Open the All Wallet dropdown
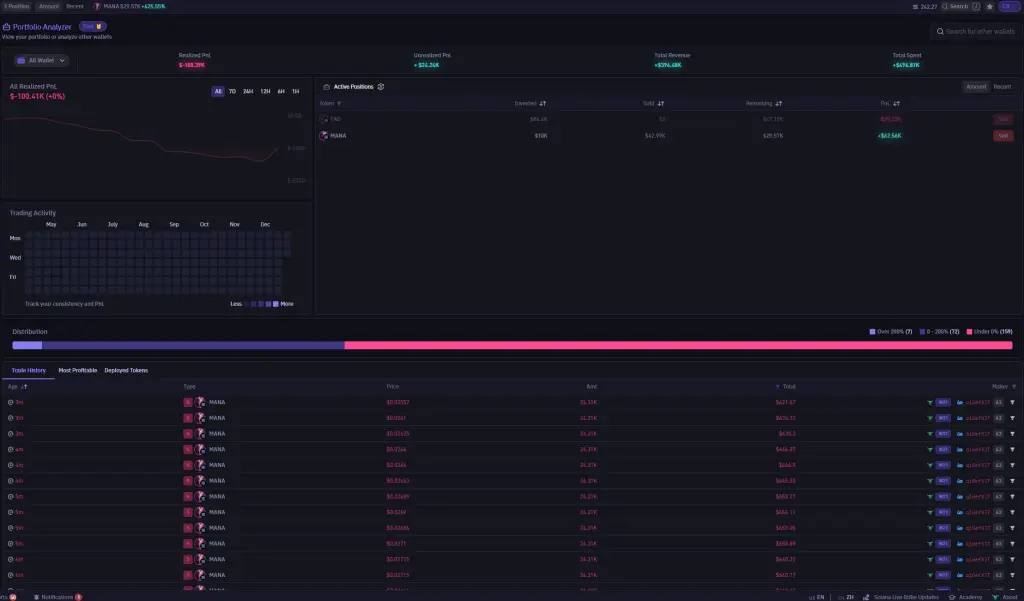1024x601 pixels. [x=41, y=60]
